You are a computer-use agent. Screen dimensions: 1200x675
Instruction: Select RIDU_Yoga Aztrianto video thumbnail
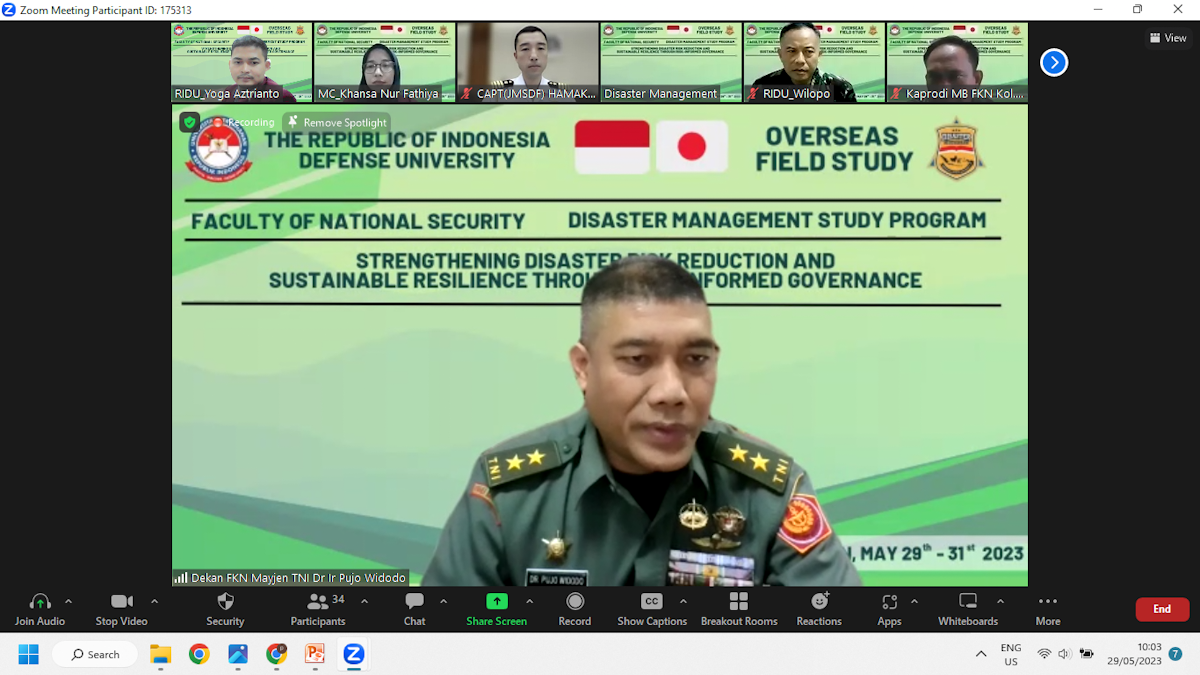tap(242, 62)
